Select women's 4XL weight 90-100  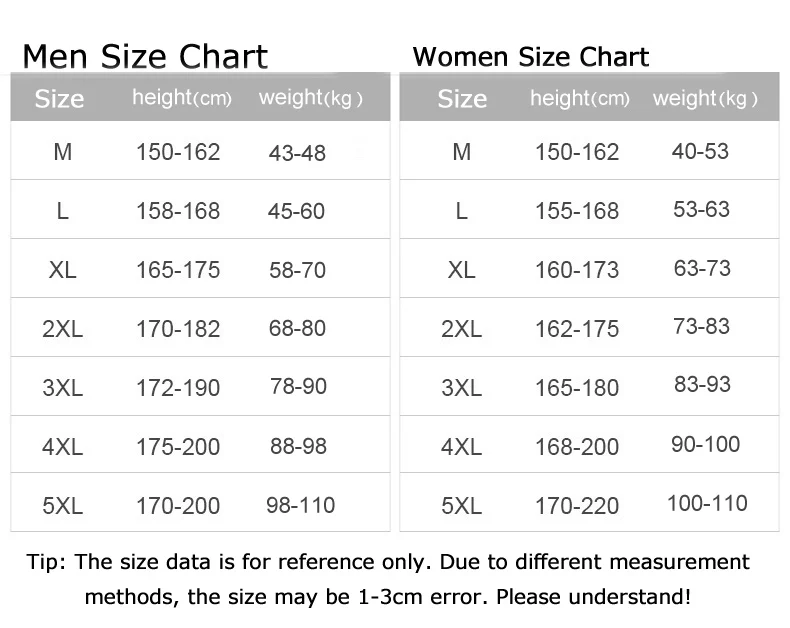pyautogui.click(x=705, y=444)
